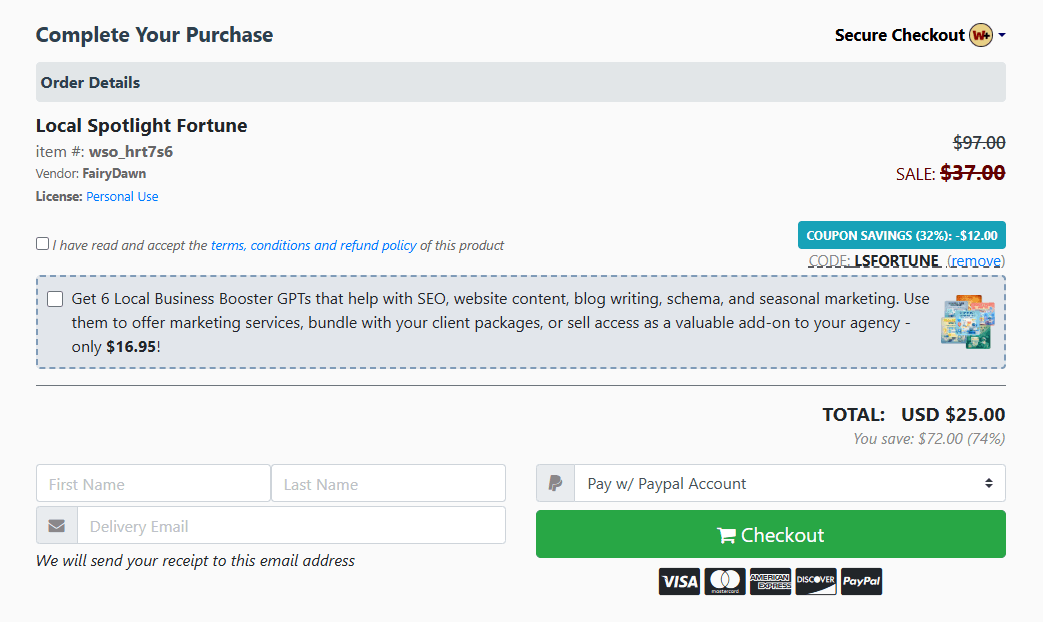Click the Warrior Plus W+ logo icon
1043x622 pixels.
click(980, 35)
